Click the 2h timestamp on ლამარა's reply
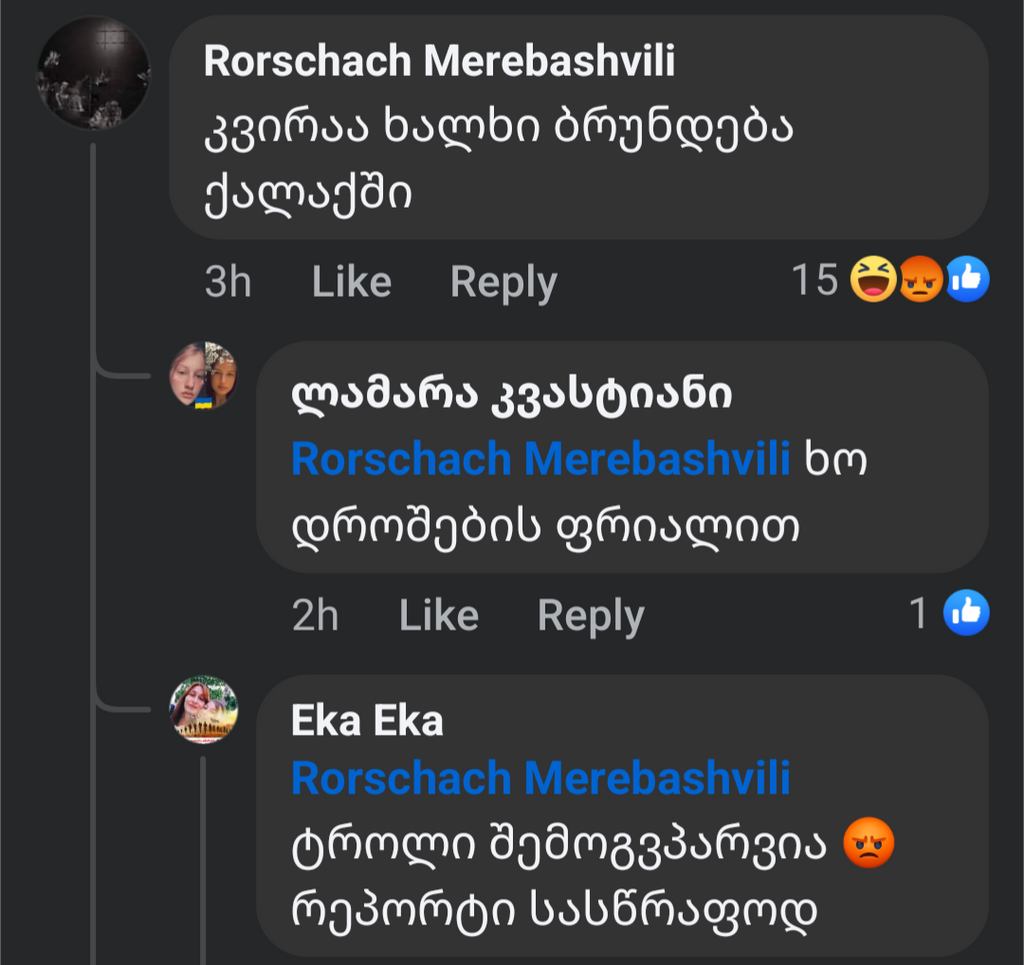This screenshot has width=1024, height=965. (315, 615)
